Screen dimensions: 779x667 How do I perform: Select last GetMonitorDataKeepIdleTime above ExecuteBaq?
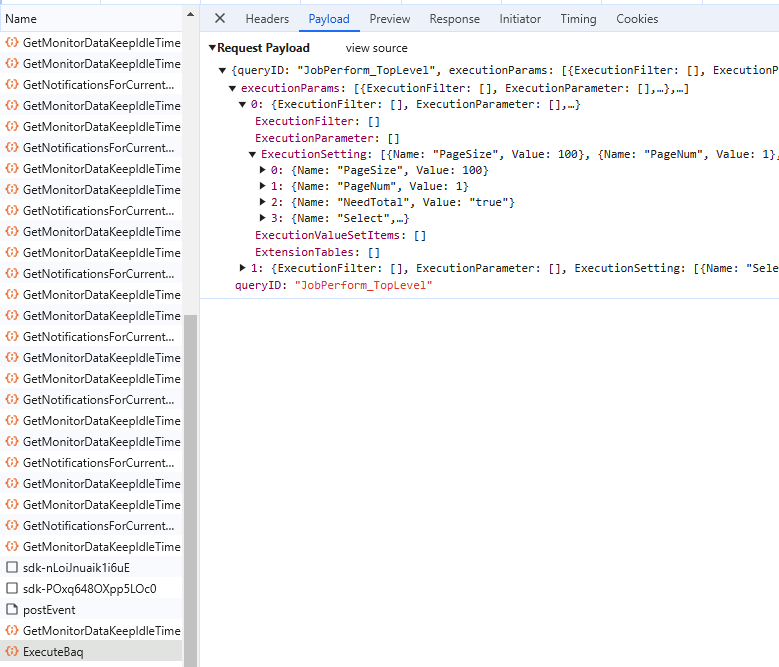click(91, 630)
